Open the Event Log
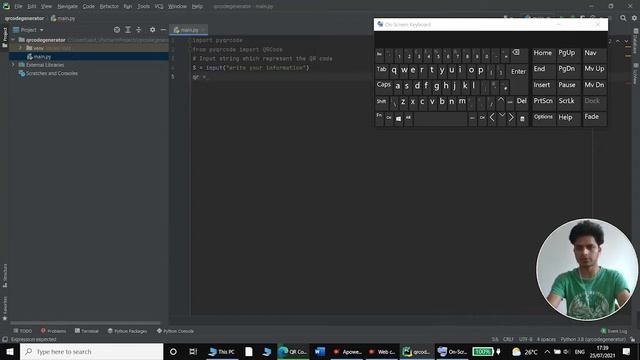This screenshot has height=360, width=640. click(x=614, y=331)
